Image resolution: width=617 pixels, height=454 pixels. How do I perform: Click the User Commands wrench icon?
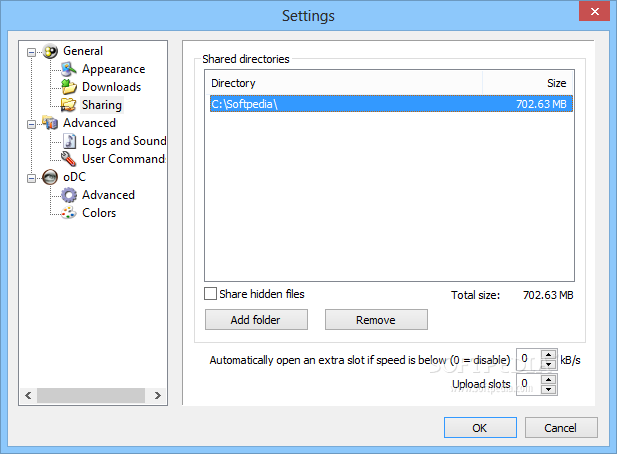point(68,159)
